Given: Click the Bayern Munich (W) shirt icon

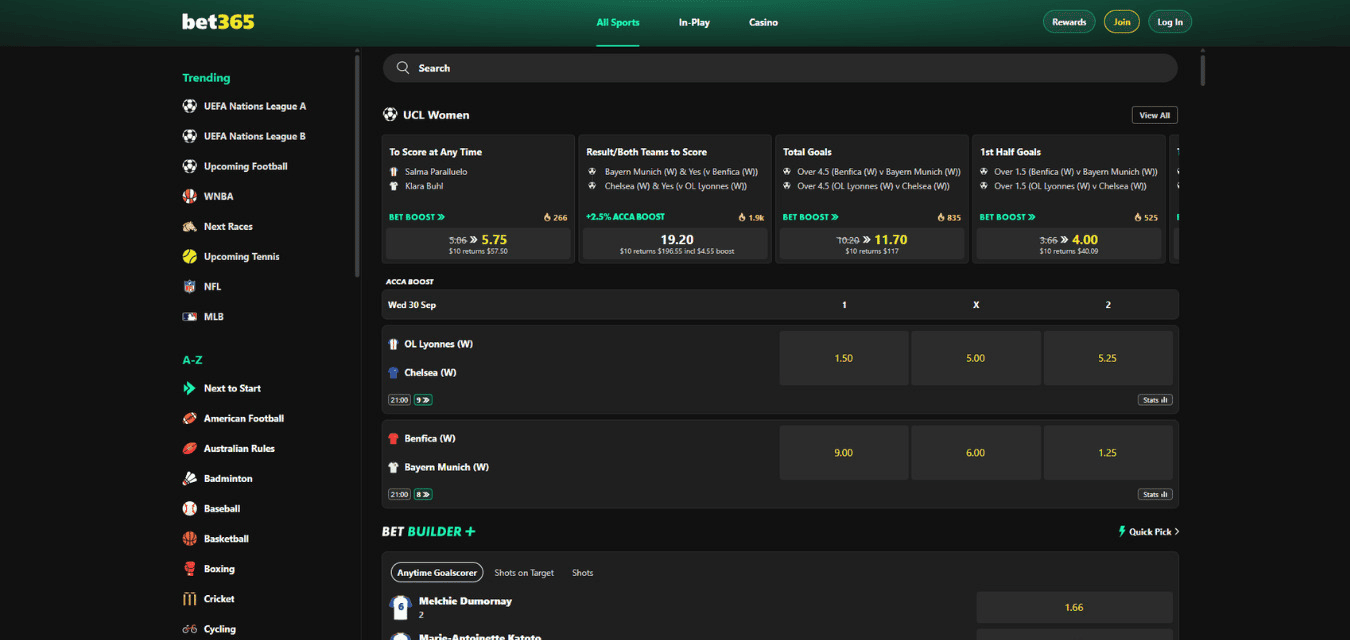Looking at the screenshot, I should pyautogui.click(x=393, y=467).
